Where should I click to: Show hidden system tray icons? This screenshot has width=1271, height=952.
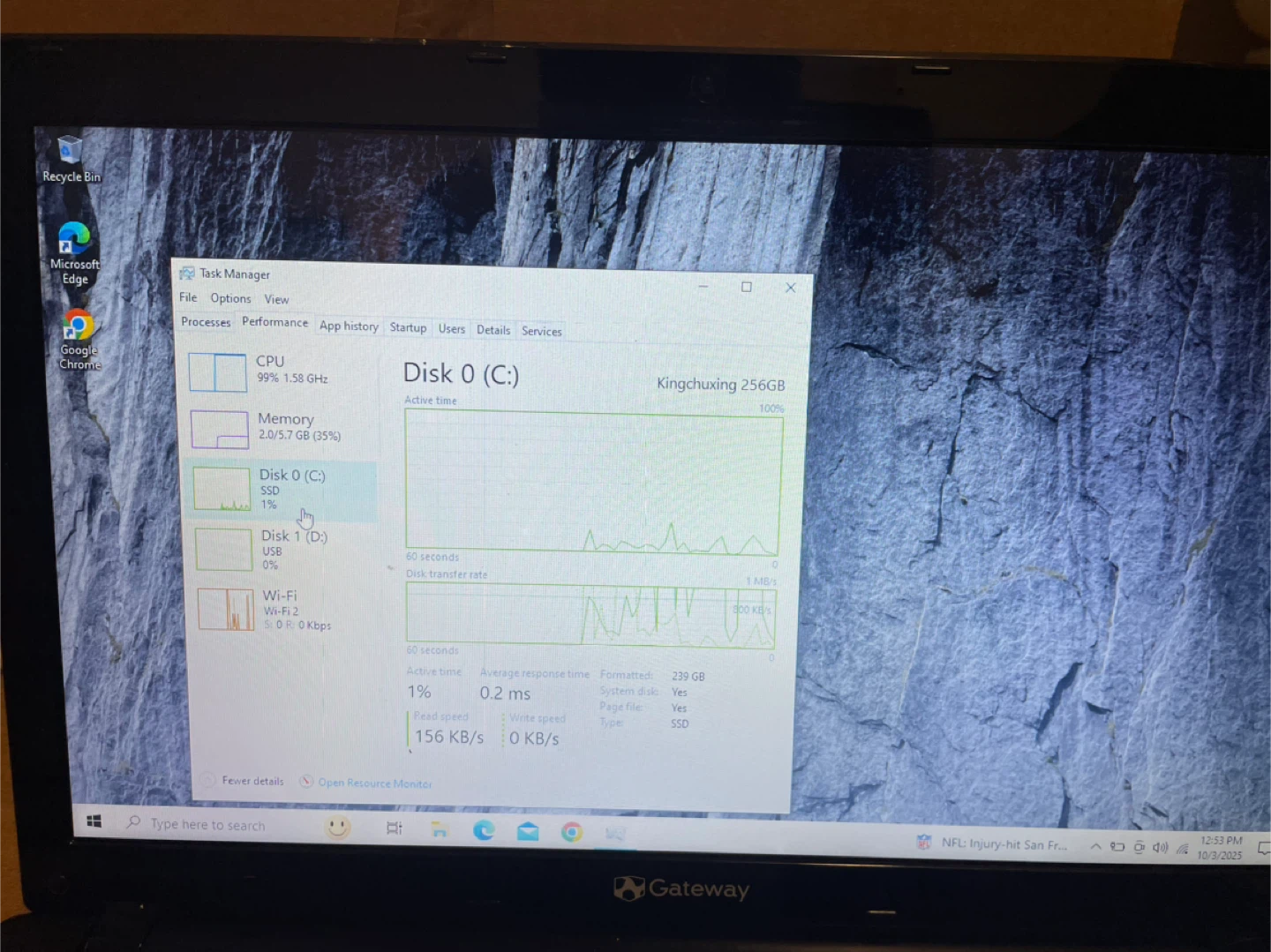tap(1095, 846)
